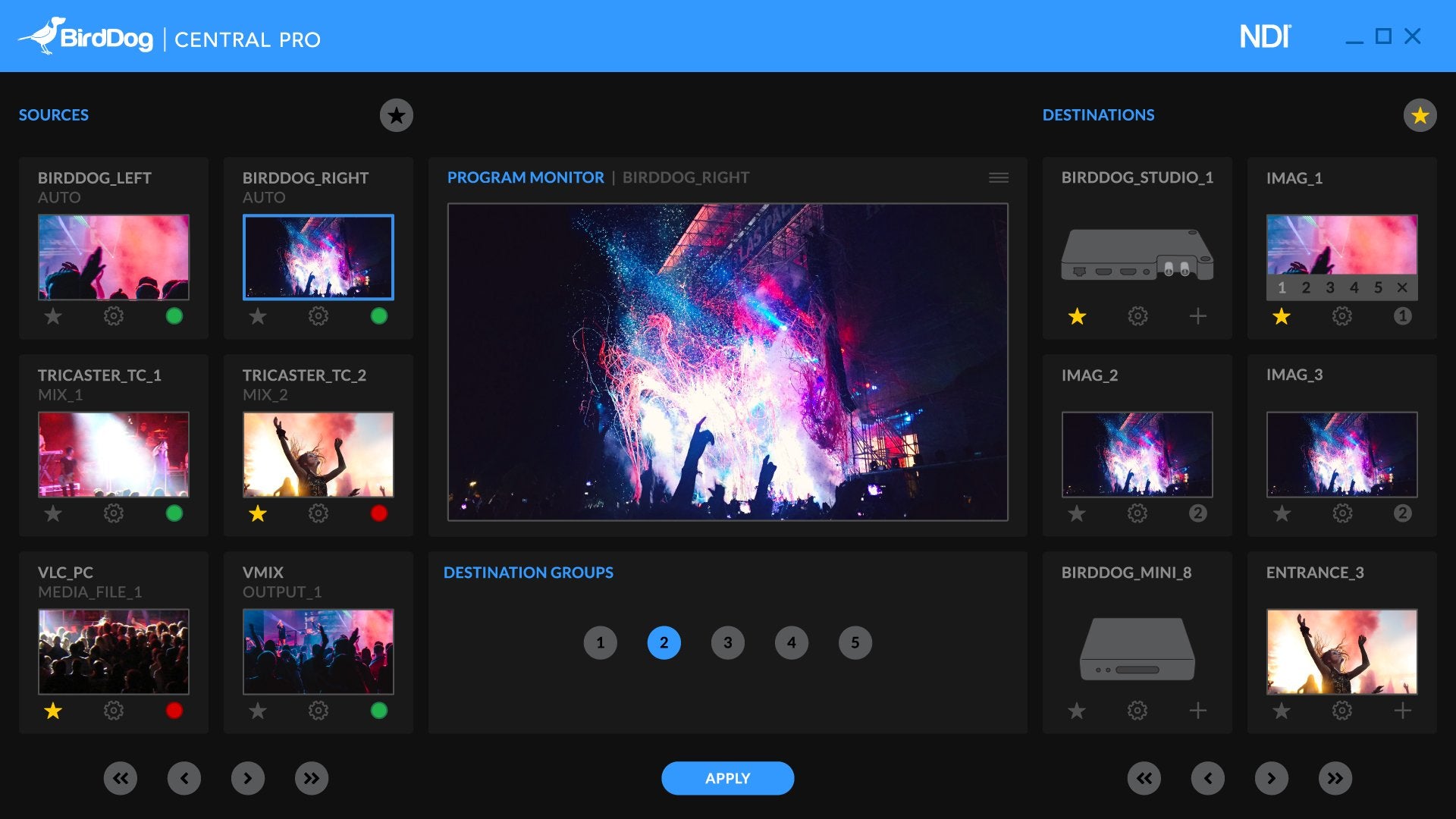Go to previous sources page
The height and width of the screenshot is (819, 1456).
click(184, 778)
